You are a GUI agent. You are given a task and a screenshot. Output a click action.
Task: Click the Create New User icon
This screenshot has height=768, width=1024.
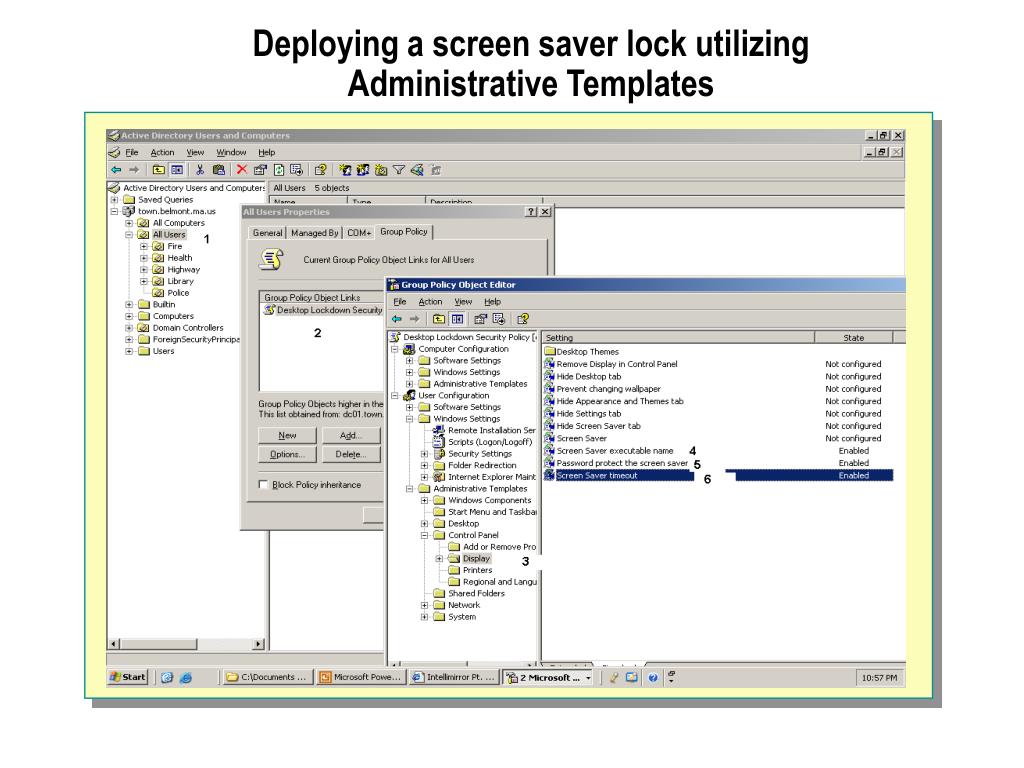point(345,170)
